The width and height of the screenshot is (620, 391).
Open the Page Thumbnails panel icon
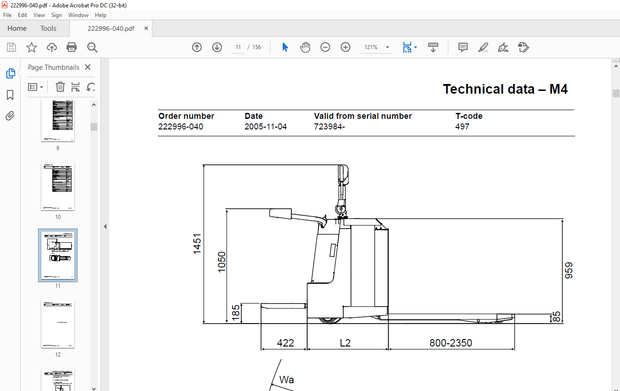[x=10, y=74]
